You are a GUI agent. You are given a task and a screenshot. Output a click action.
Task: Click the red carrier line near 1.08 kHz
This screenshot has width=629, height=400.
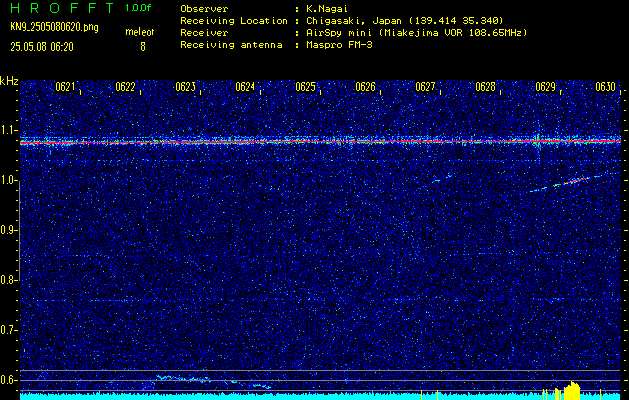(320, 142)
